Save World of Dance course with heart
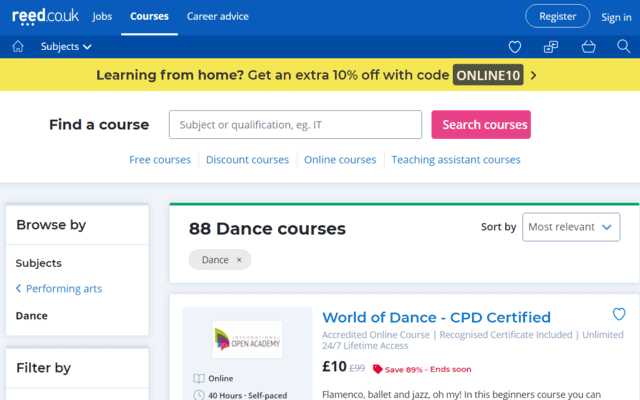This screenshot has height=400, width=640. coord(619,314)
